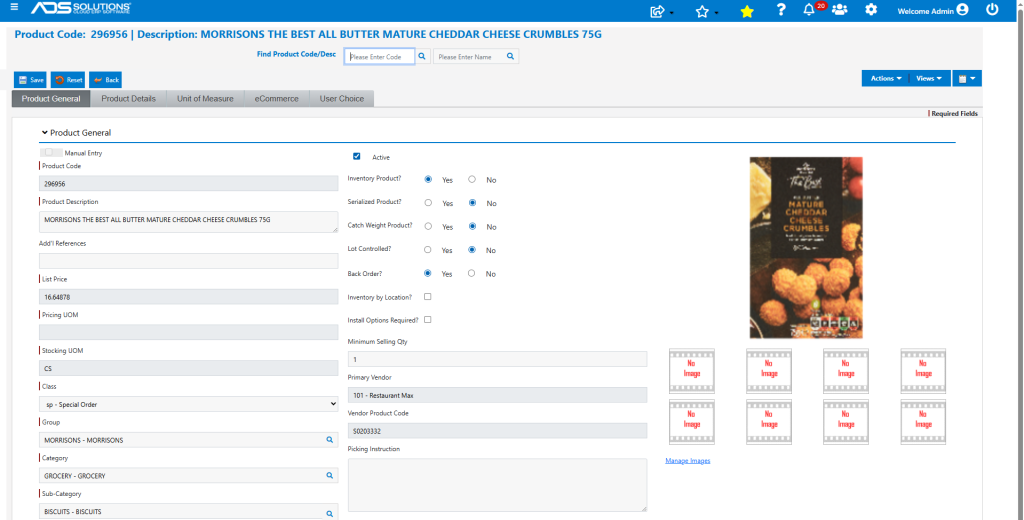1024x520 pixels.
Task: Select Yes for Back Order
Action: click(x=428, y=273)
